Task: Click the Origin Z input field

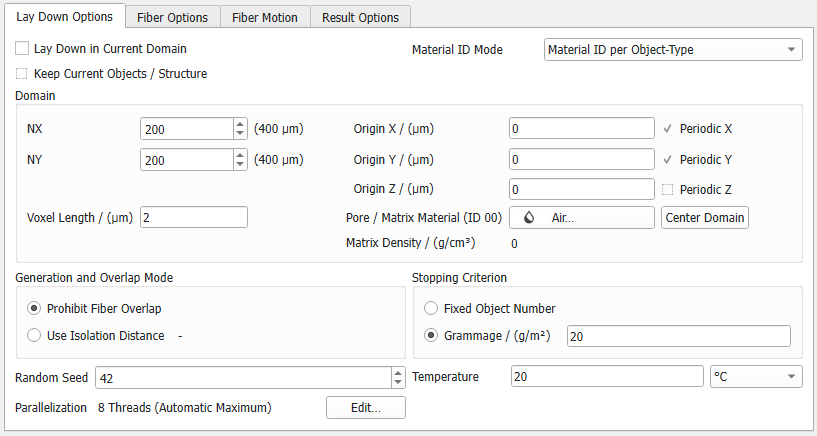Action: 581,189
